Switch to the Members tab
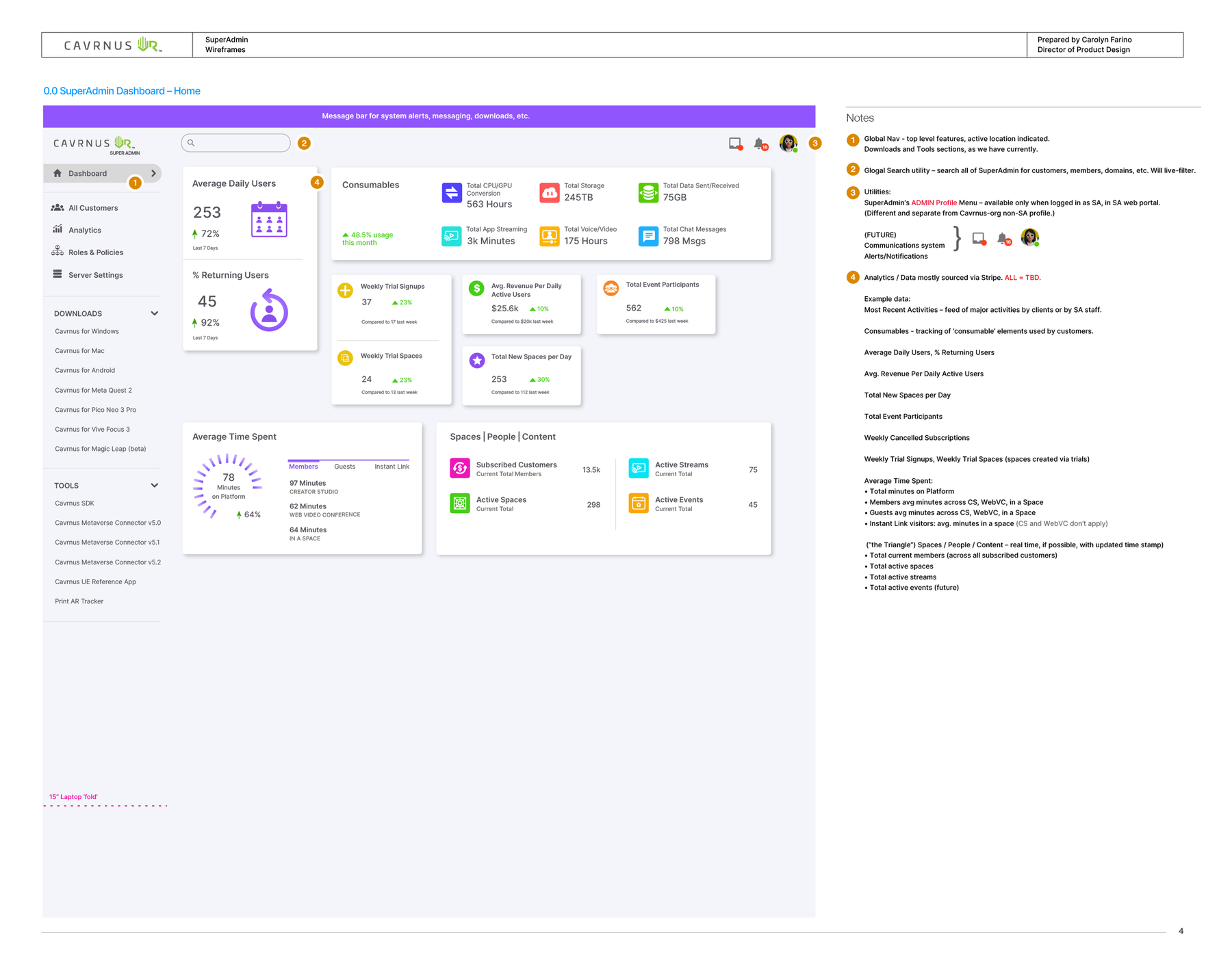The image size is (1232, 966). 303,467
